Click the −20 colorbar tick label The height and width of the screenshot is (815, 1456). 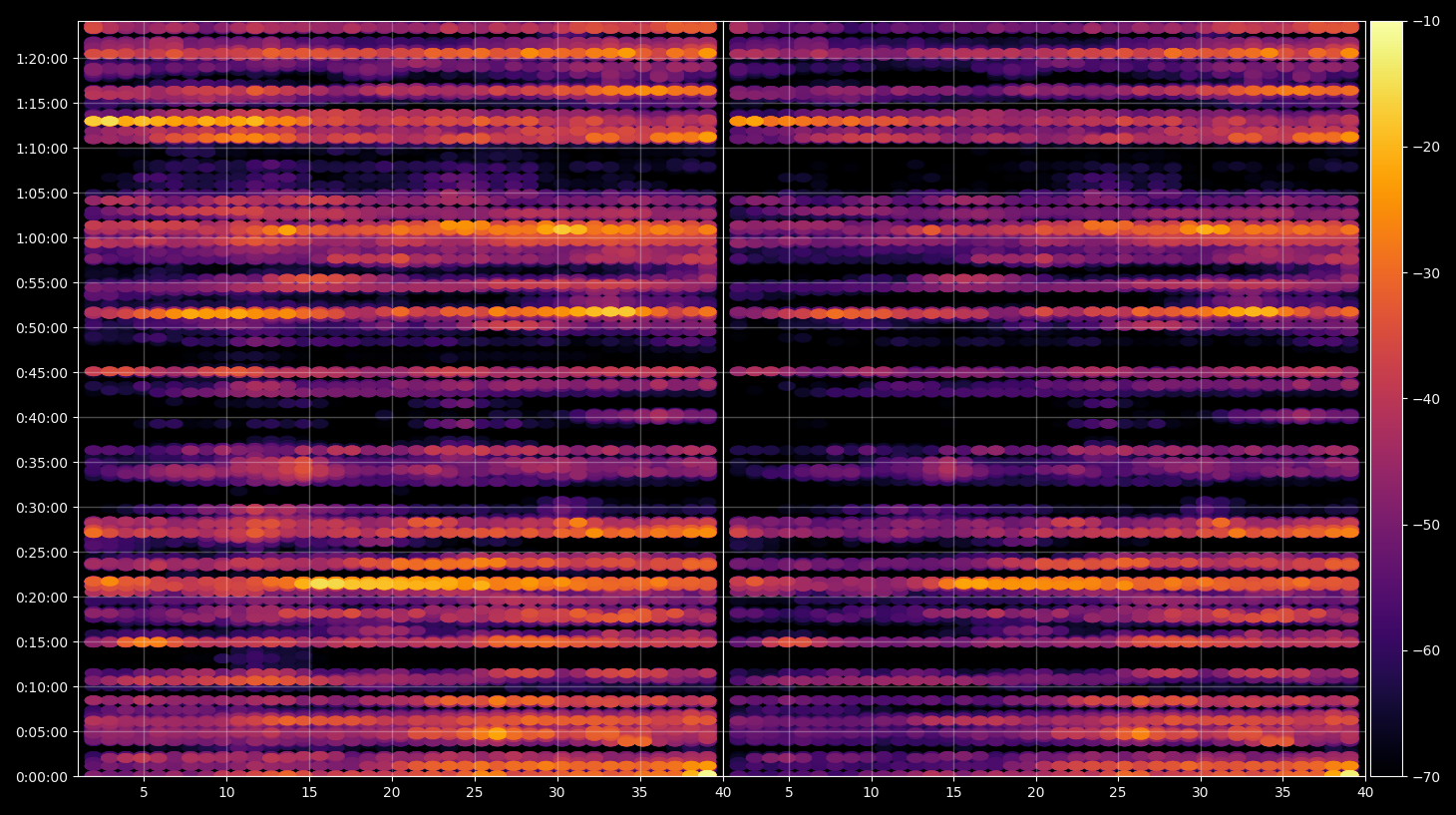pyautogui.click(x=1426, y=147)
